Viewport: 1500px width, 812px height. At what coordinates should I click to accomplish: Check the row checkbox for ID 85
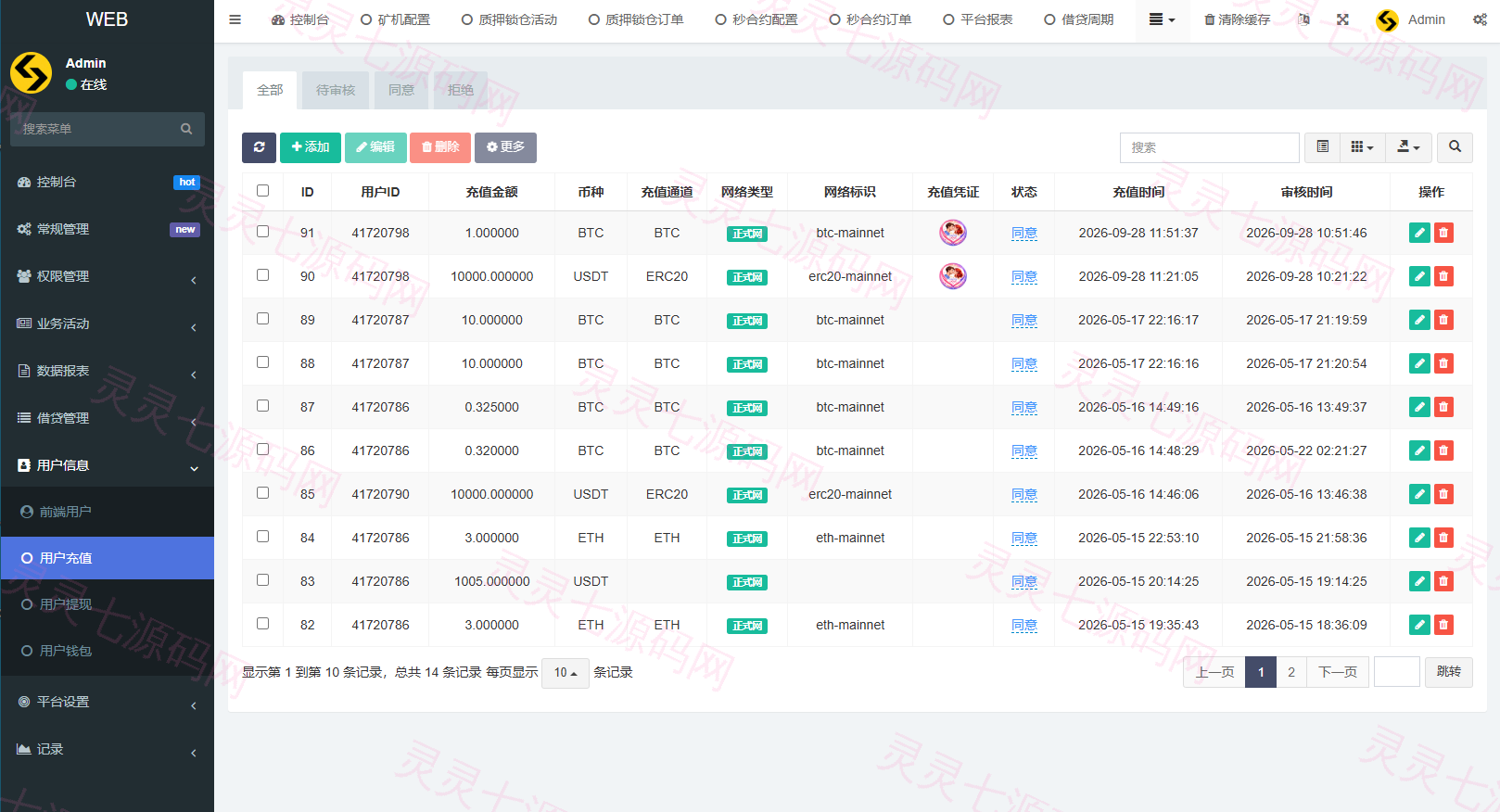[263, 493]
